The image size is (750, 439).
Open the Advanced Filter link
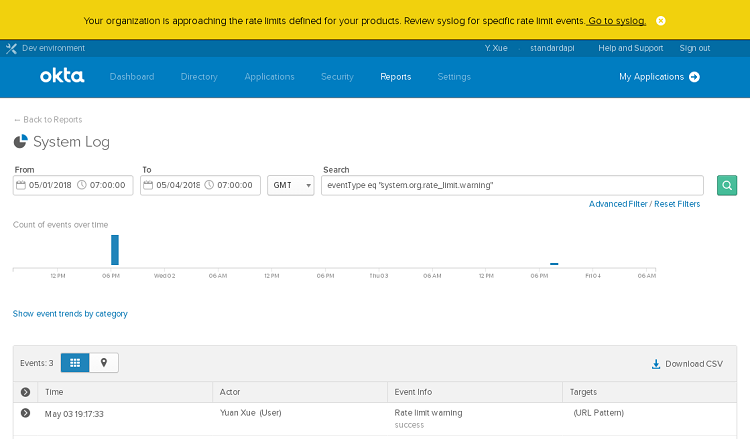click(618, 204)
